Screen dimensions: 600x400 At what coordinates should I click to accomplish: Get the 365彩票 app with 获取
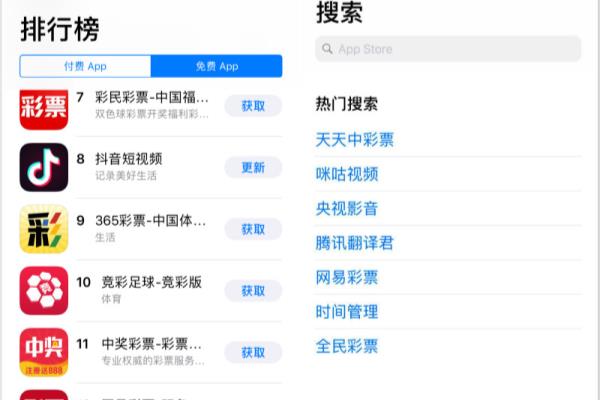[x=253, y=229]
